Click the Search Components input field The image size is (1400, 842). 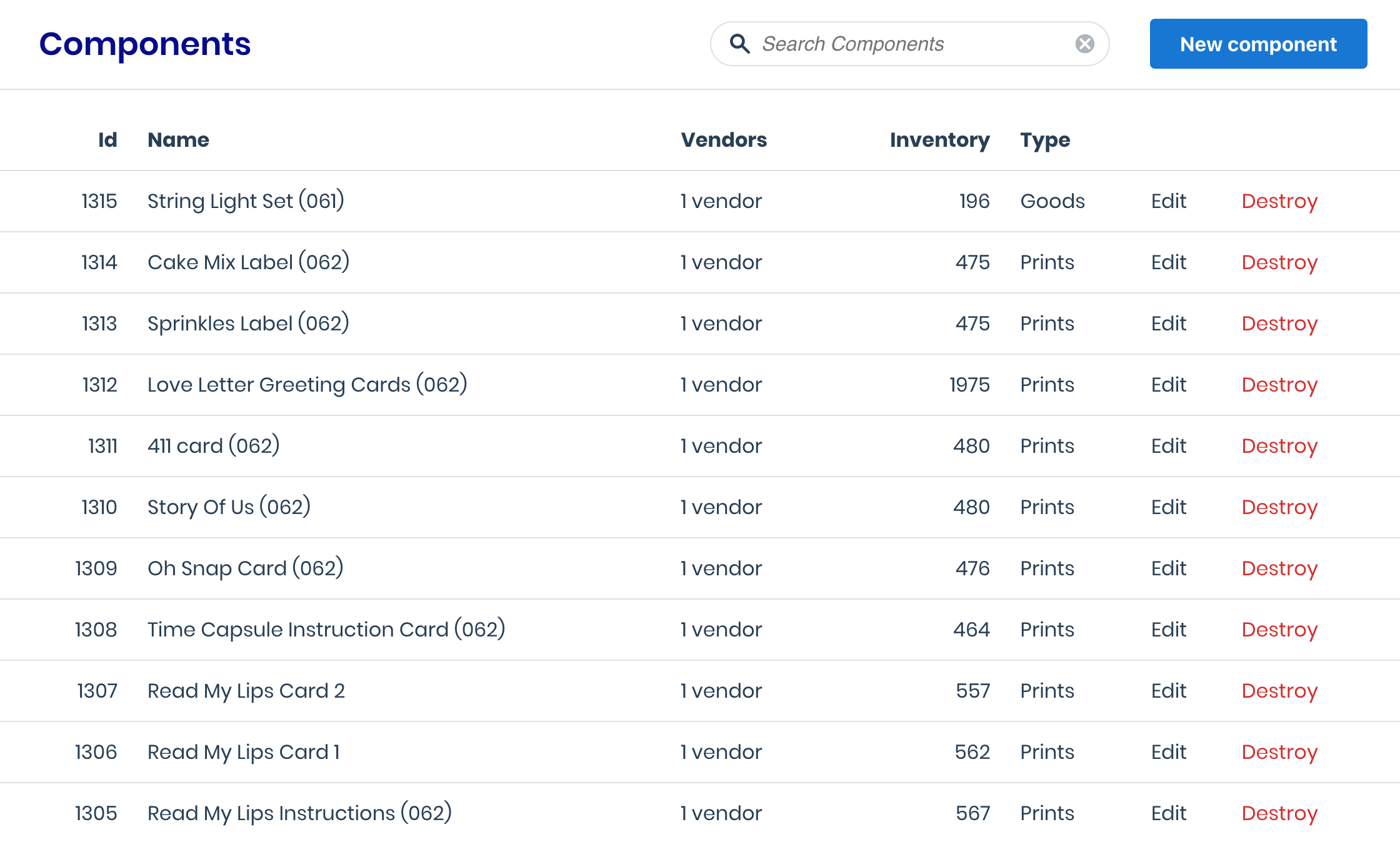click(x=906, y=44)
